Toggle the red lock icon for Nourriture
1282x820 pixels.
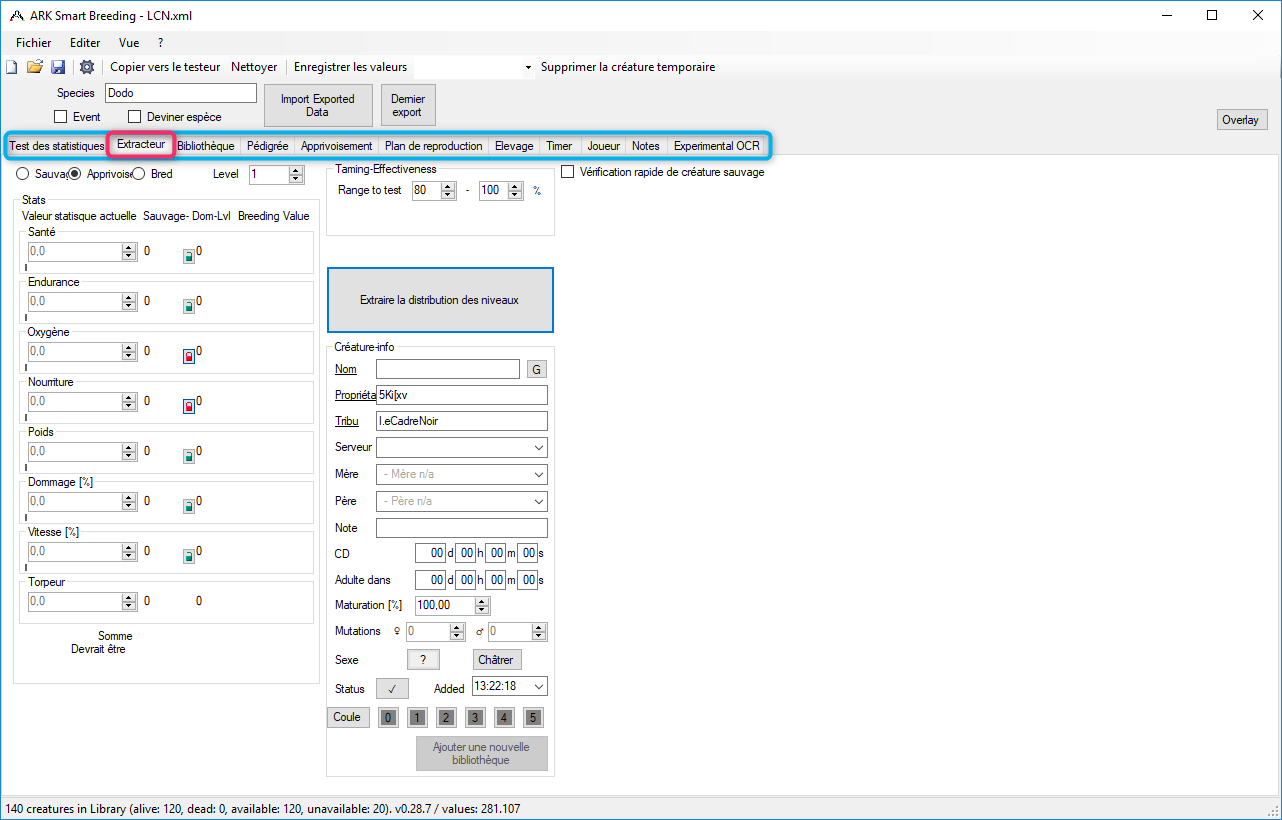(x=188, y=406)
